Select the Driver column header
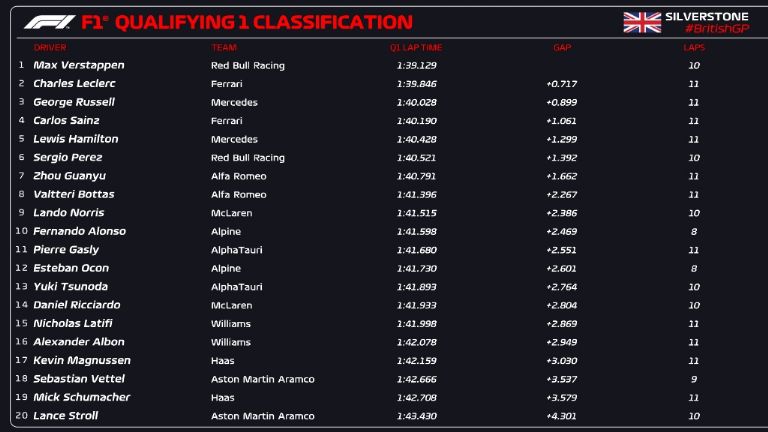 point(50,48)
